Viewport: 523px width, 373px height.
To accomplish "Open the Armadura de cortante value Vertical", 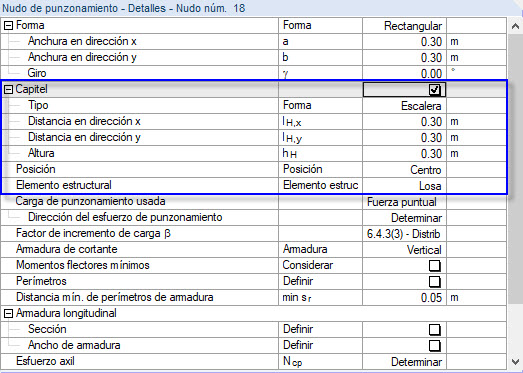I will (405, 250).
